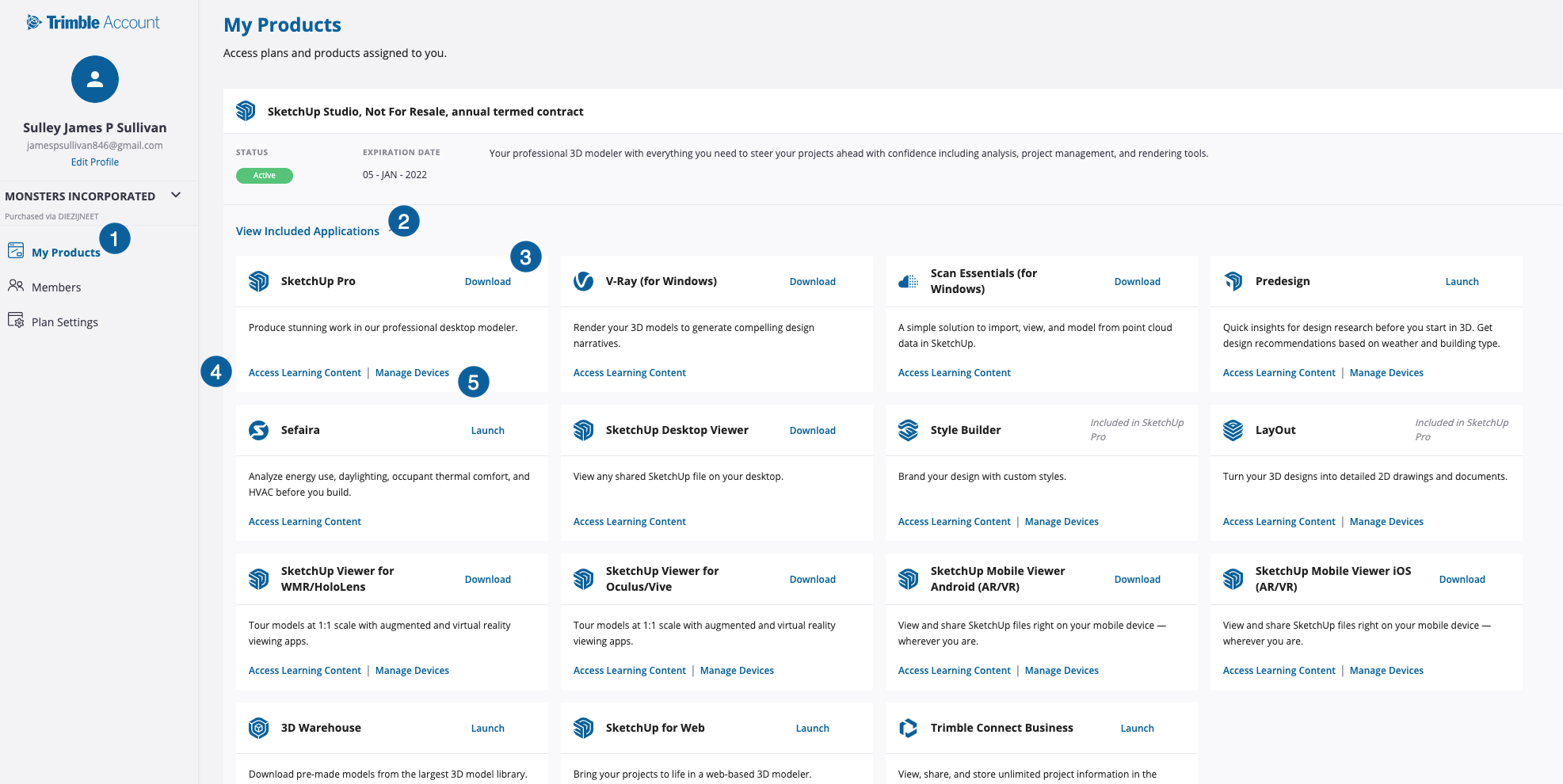Expand the Monsters Incorporated account chevron
The height and width of the screenshot is (784, 1563).
pos(176,195)
